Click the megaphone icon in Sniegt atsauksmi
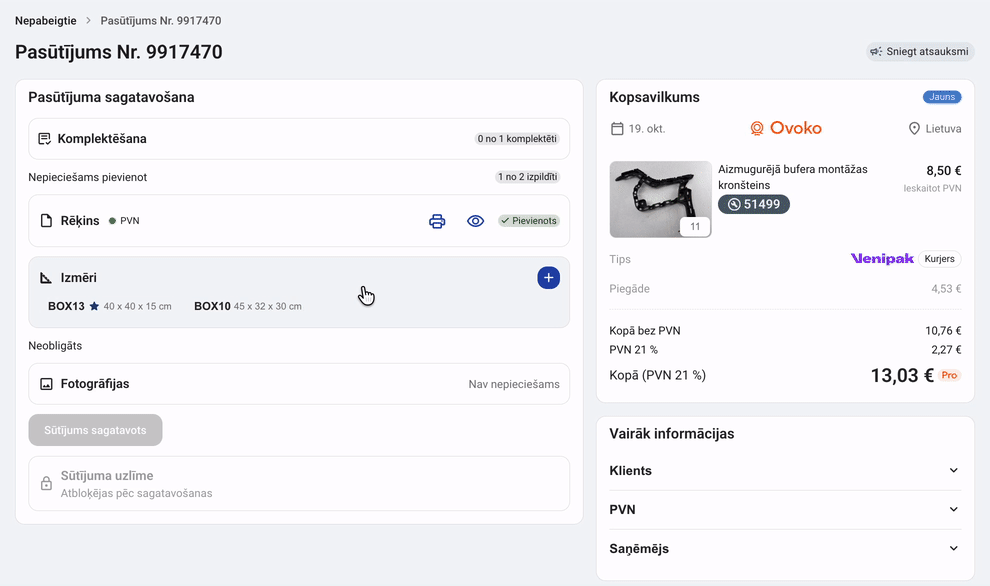This screenshot has width=990, height=586. [876, 52]
